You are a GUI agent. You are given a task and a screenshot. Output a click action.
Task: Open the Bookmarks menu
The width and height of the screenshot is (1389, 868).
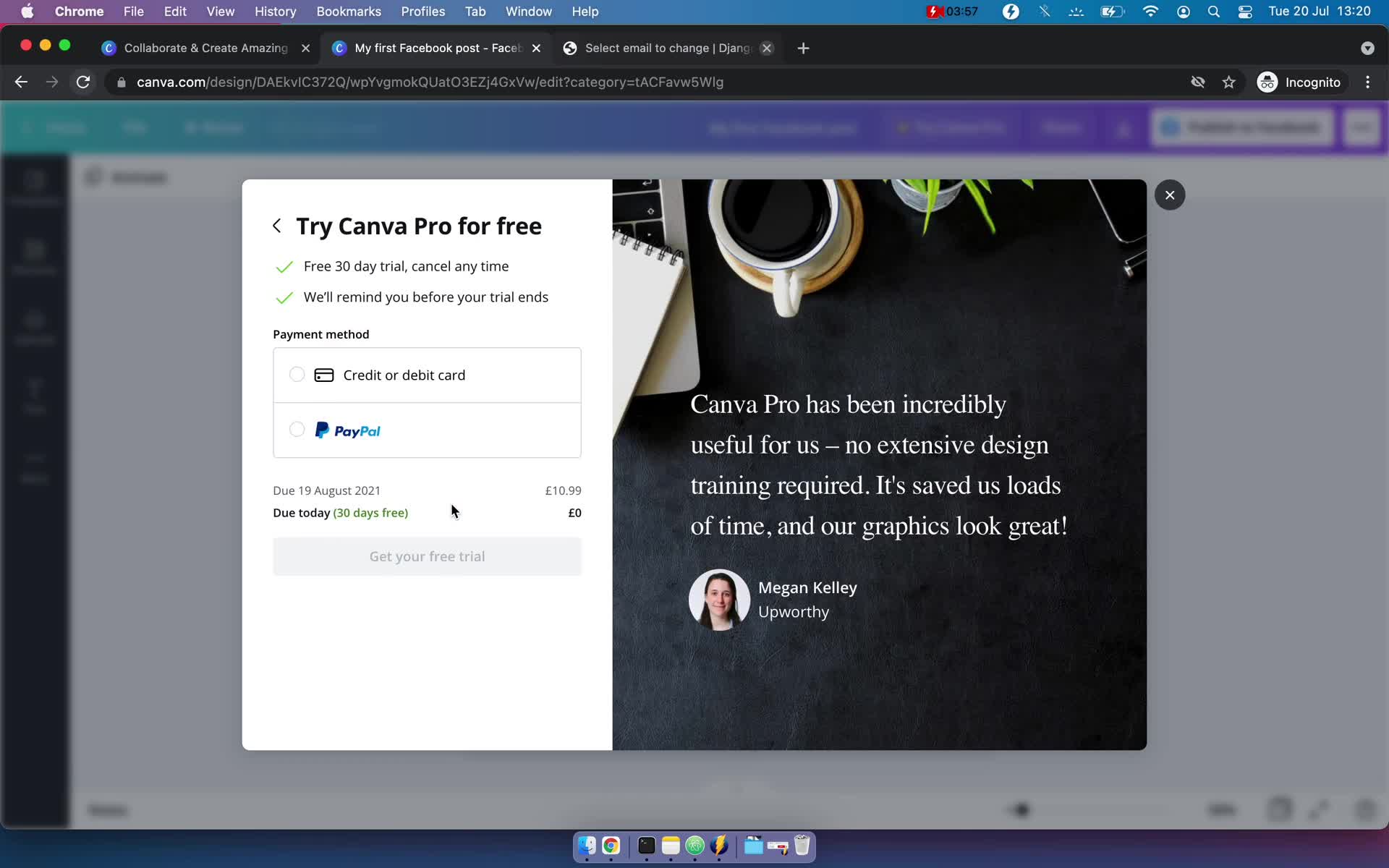(349, 12)
